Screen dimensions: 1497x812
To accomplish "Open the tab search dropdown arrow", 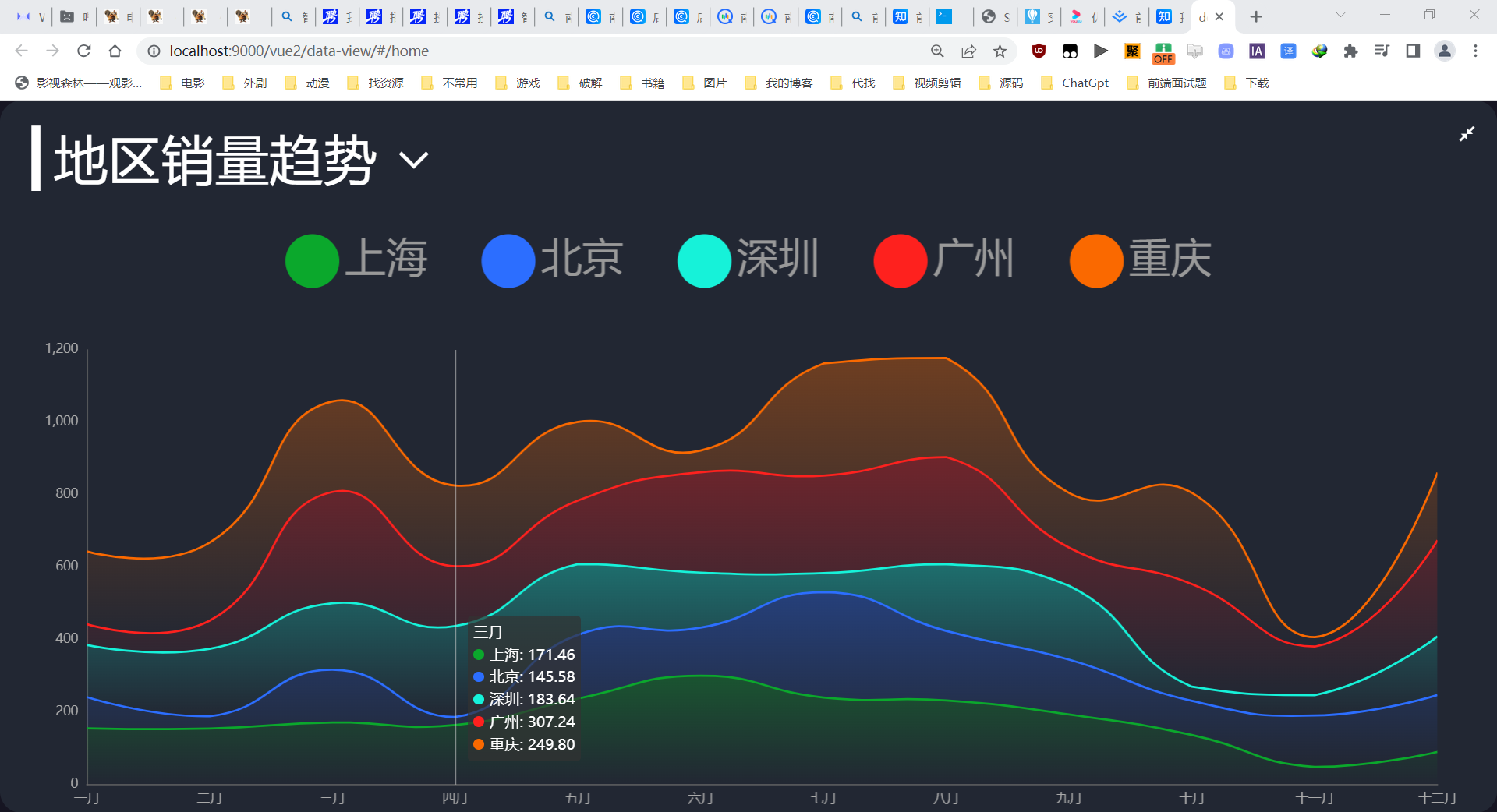I will point(1341,15).
